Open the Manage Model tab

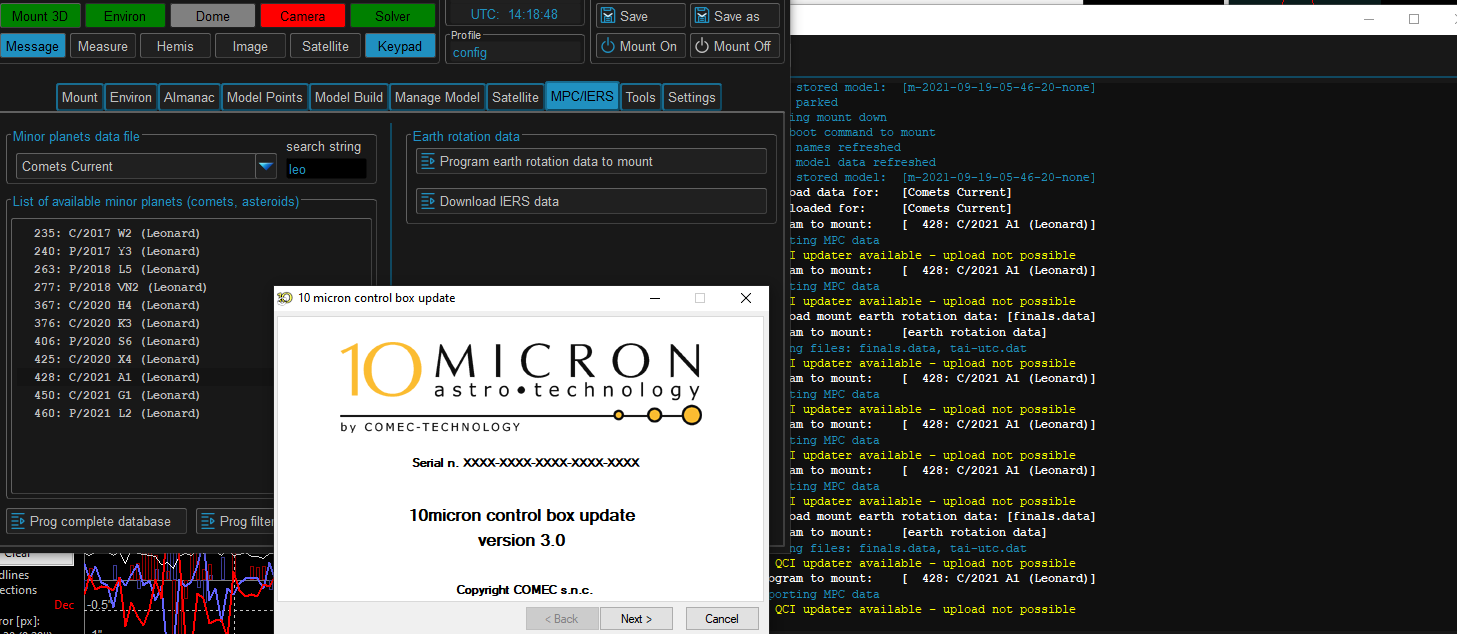tap(437, 97)
